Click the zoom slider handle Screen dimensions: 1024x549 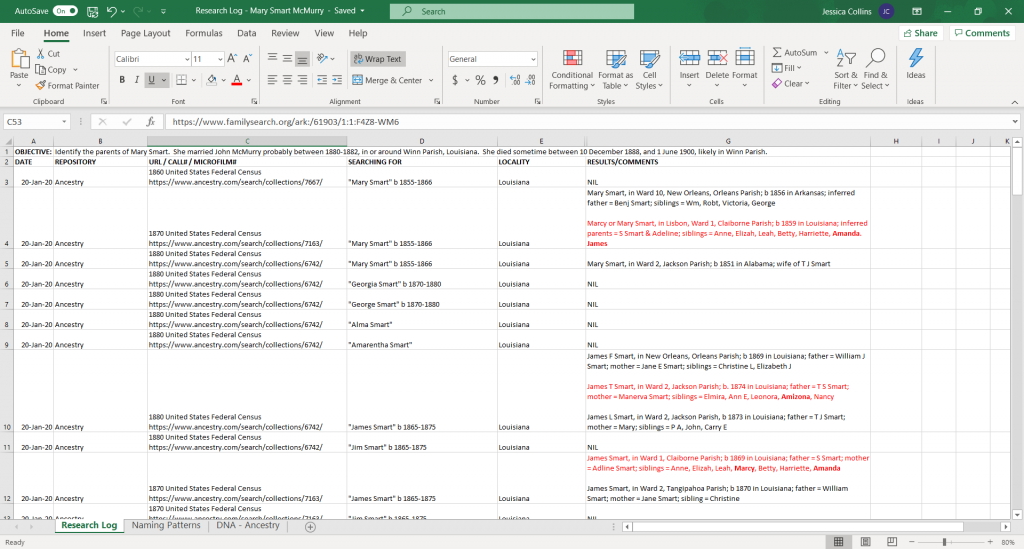click(944, 542)
